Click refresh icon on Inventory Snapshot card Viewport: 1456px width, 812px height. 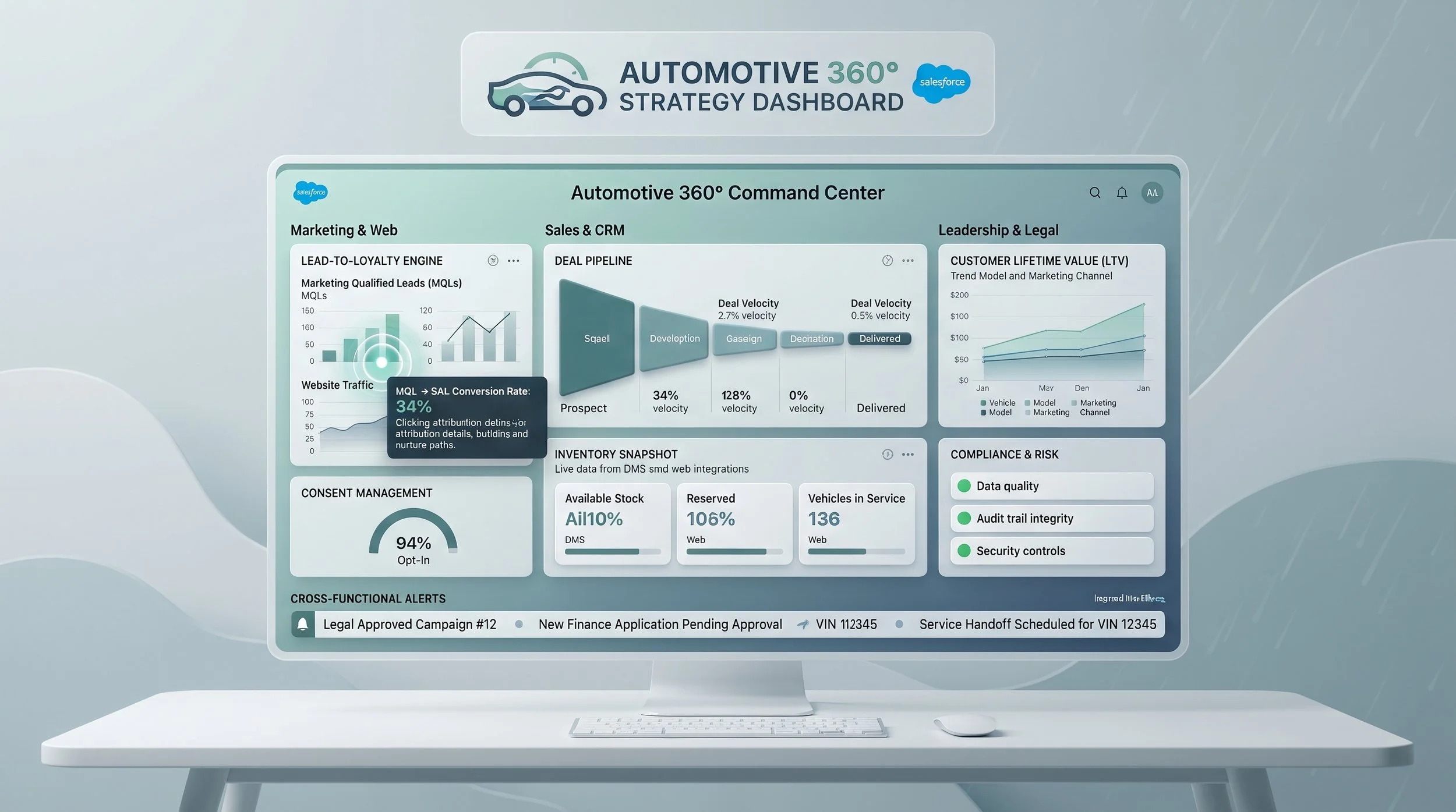pos(887,454)
